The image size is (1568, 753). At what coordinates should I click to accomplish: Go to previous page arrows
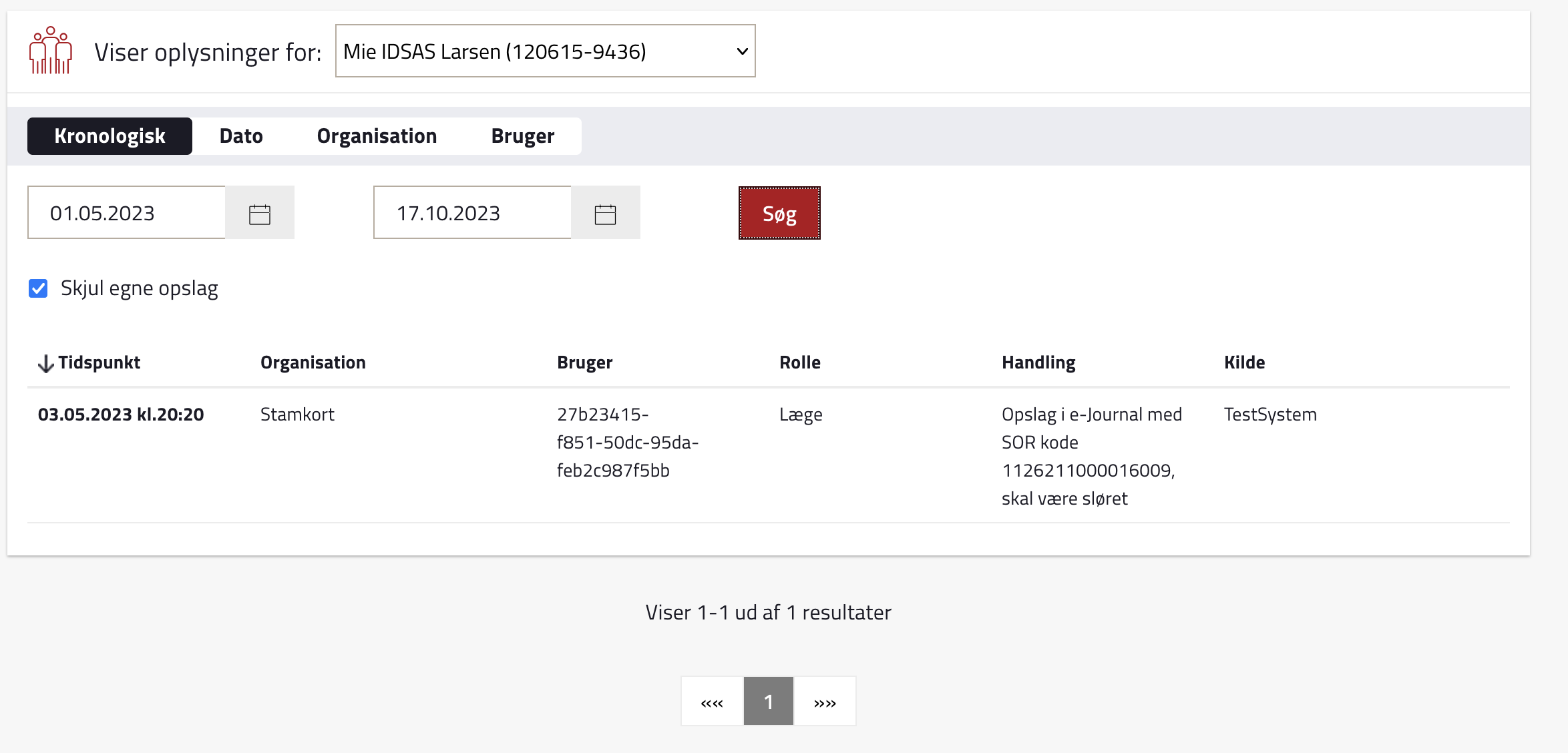pyautogui.click(x=712, y=702)
